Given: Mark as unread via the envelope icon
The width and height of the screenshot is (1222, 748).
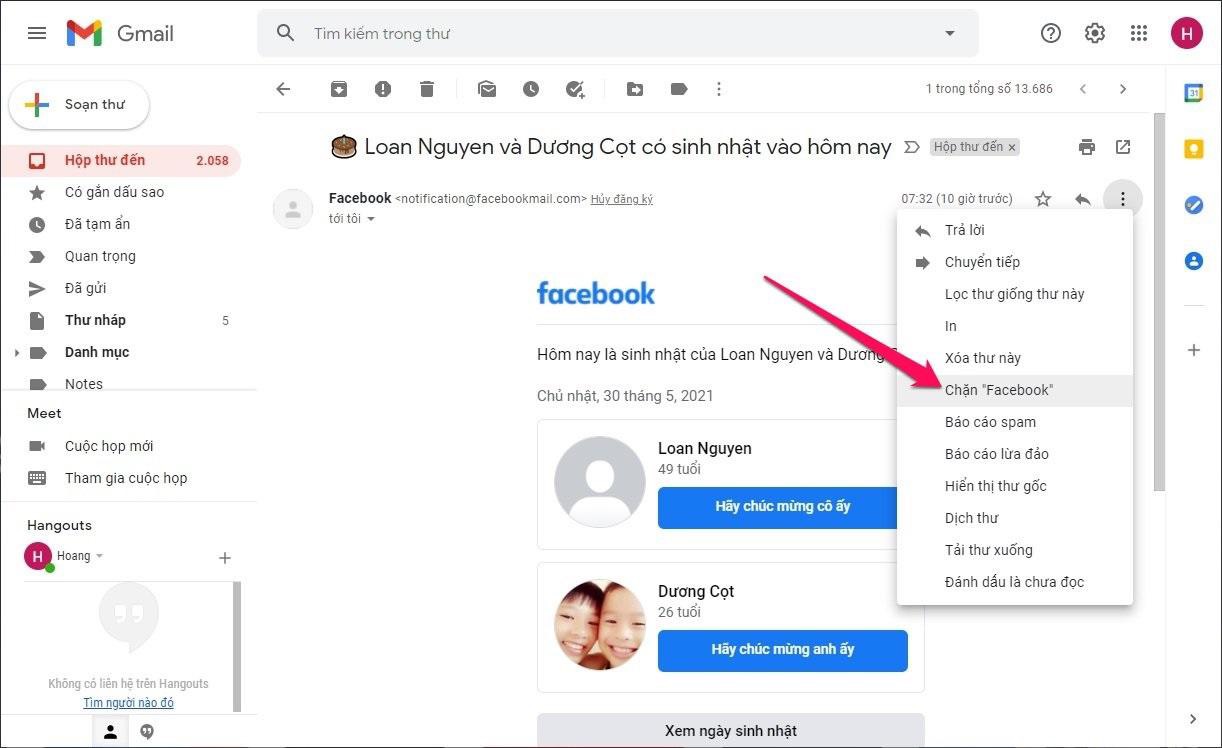Looking at the screenshot, I should 487,89.
